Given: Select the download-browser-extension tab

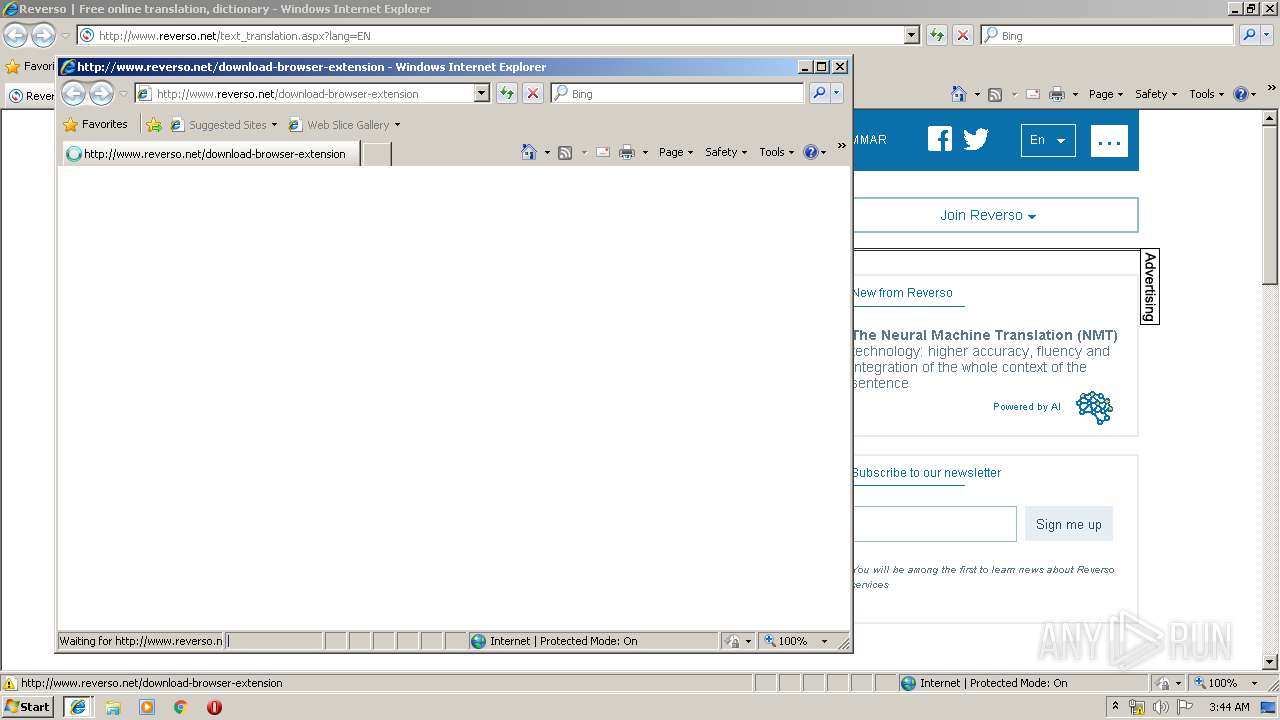Looking at the screenshot, I should (x=210, y=154).
